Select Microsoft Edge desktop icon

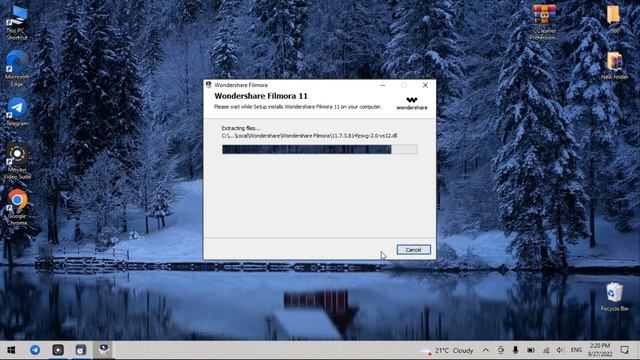tap(17, 68)
